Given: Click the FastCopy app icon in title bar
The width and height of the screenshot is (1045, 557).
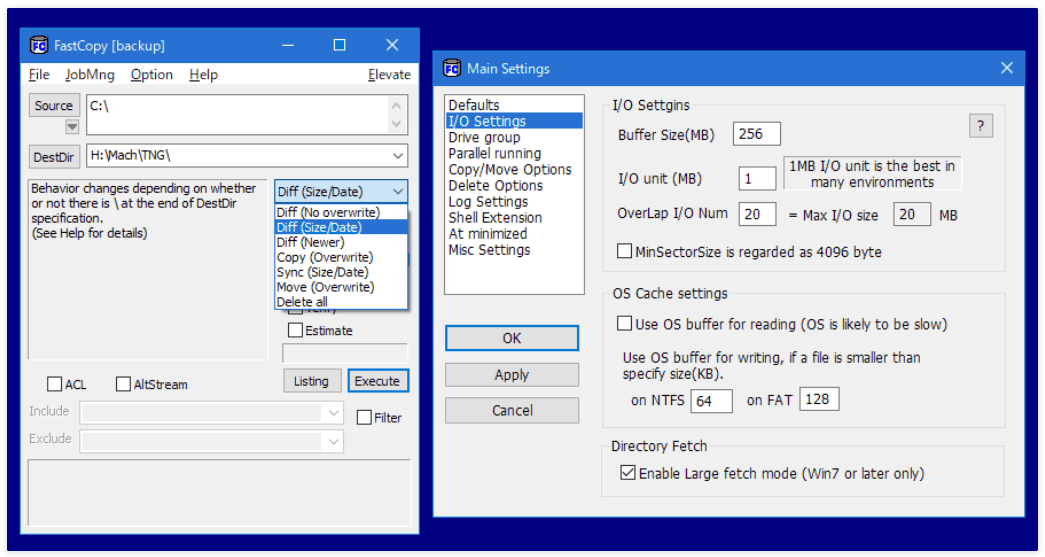Looking at the screenshot, I should (39, 45).
